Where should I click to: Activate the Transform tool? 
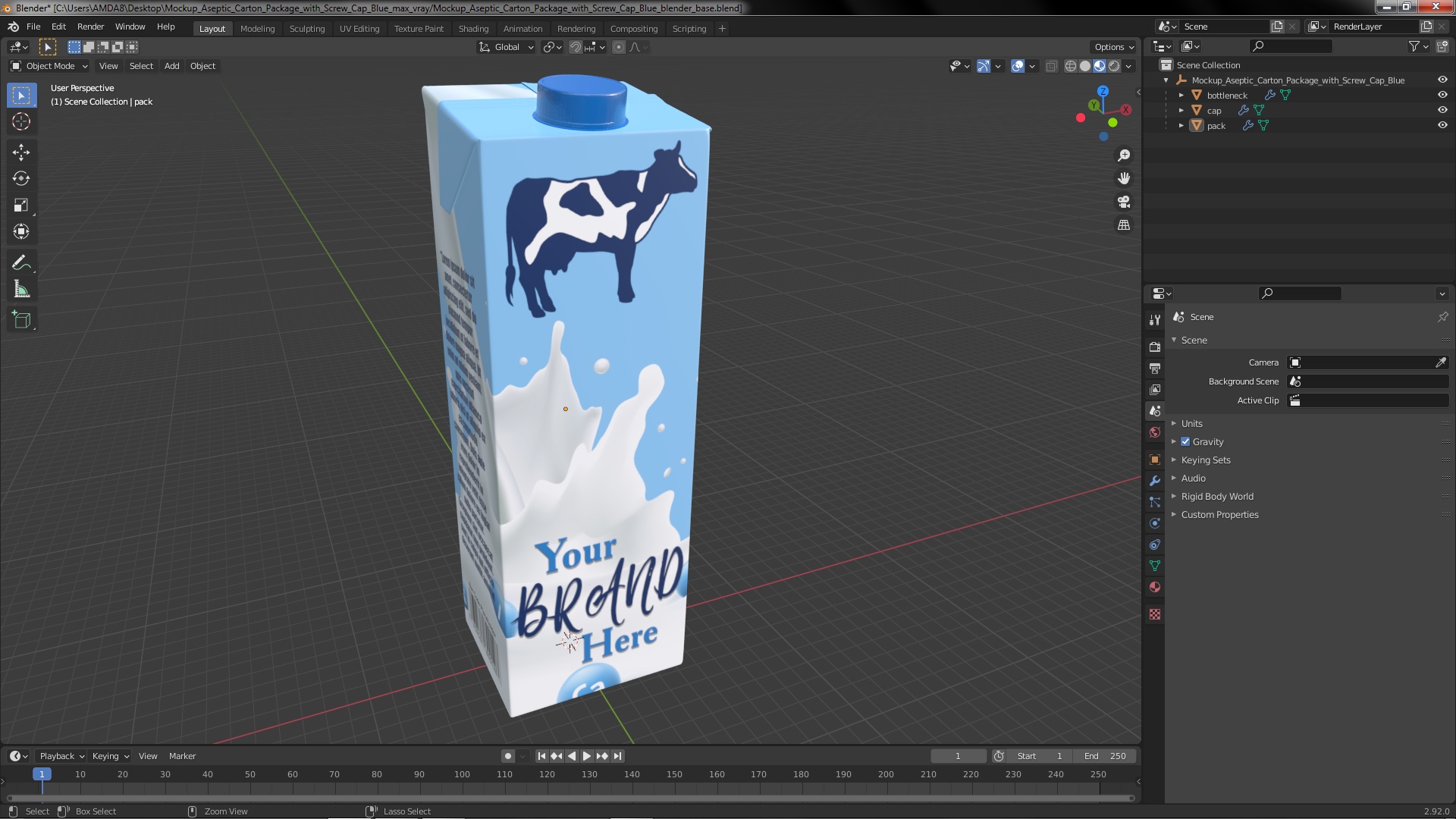pyautogui.click(x=21, y=232)
